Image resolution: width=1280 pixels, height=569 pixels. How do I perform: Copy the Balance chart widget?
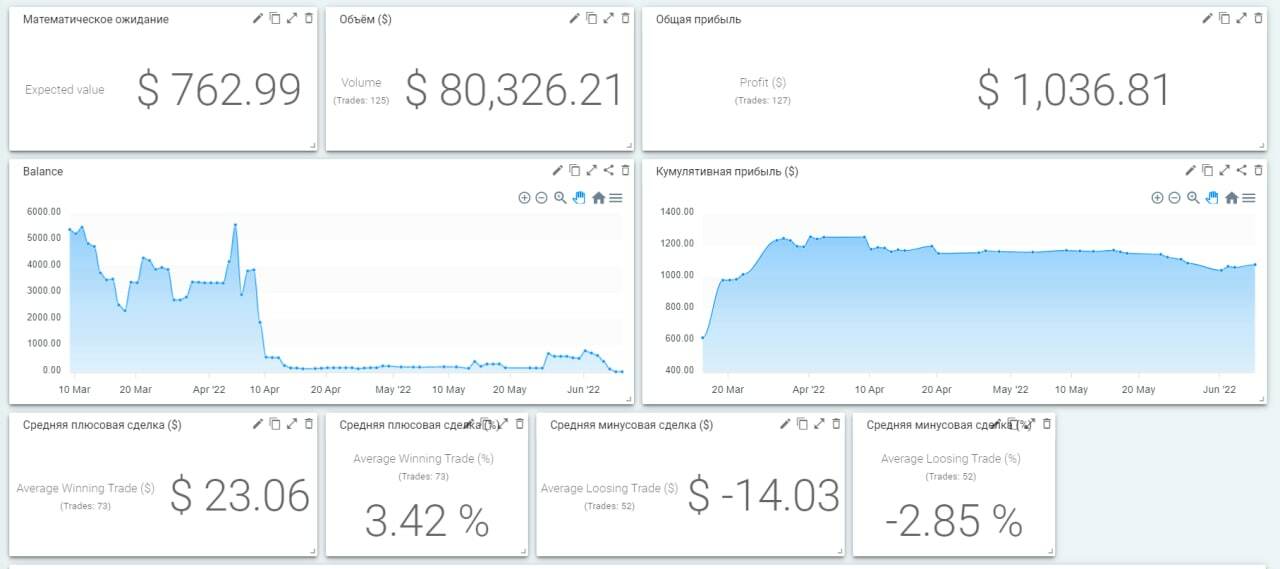574,170
